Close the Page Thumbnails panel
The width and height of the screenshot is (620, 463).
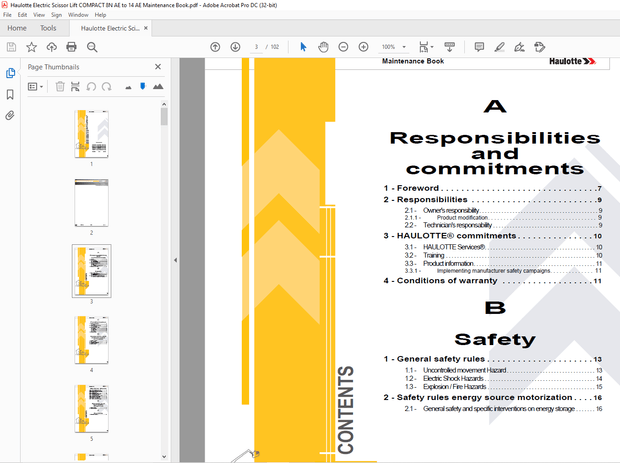[158, 67]
